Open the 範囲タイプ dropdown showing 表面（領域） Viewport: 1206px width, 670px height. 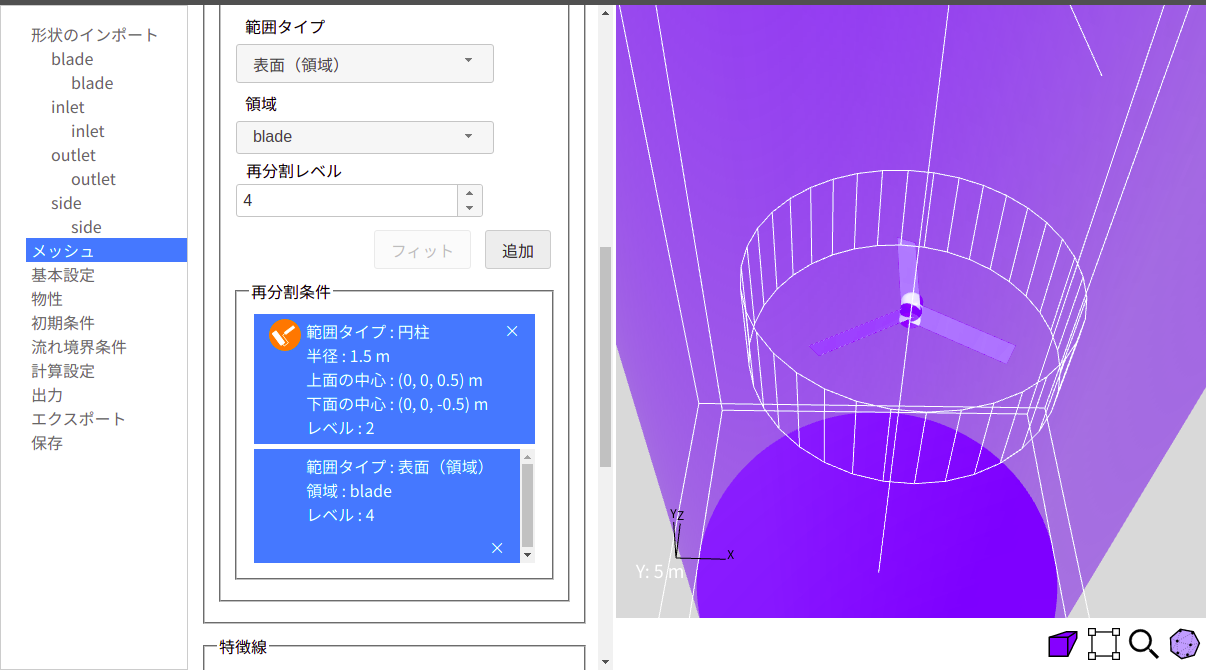(365, 64)
